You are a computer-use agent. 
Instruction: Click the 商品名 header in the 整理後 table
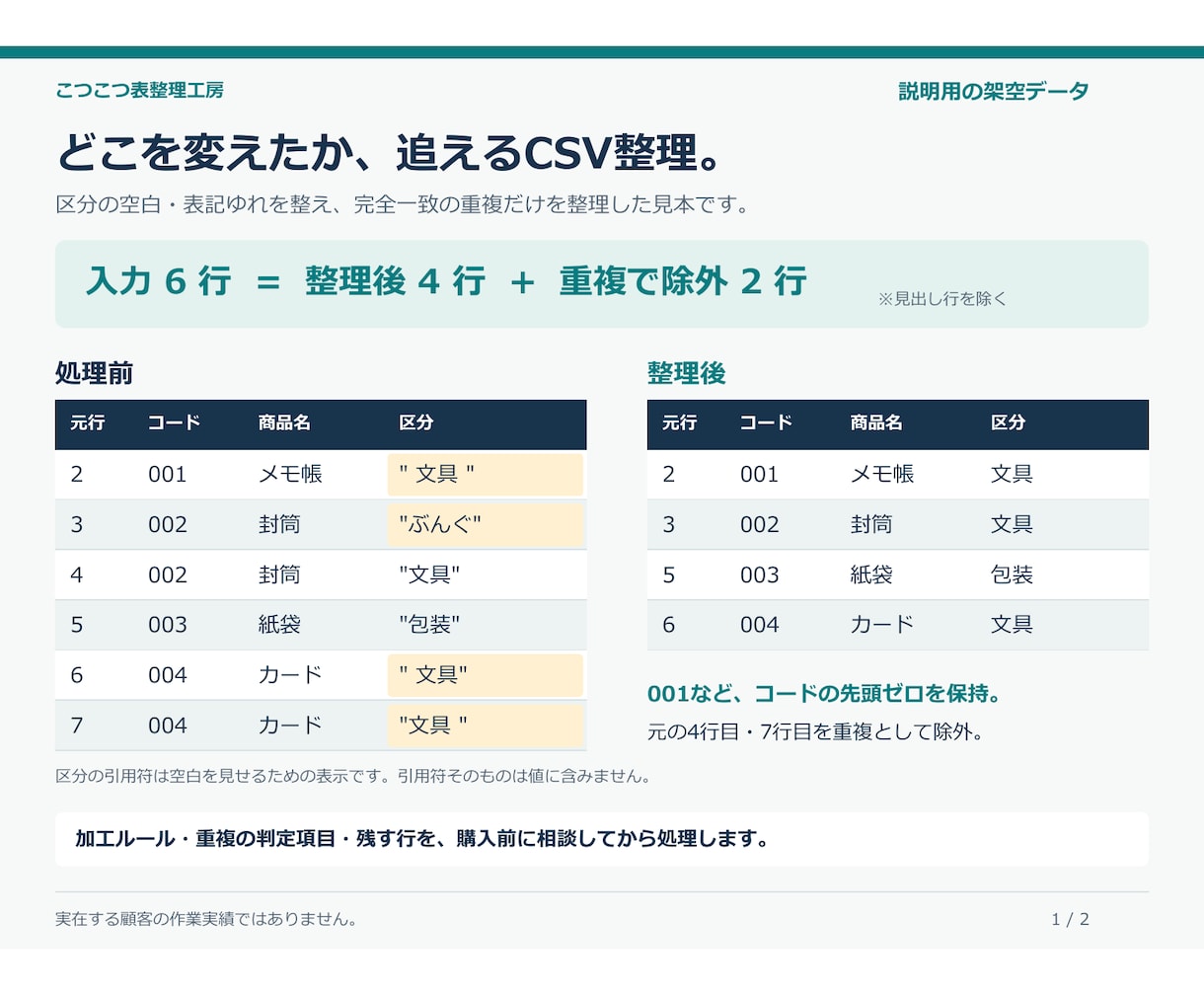pyautogui.click(x=876, y=422)
